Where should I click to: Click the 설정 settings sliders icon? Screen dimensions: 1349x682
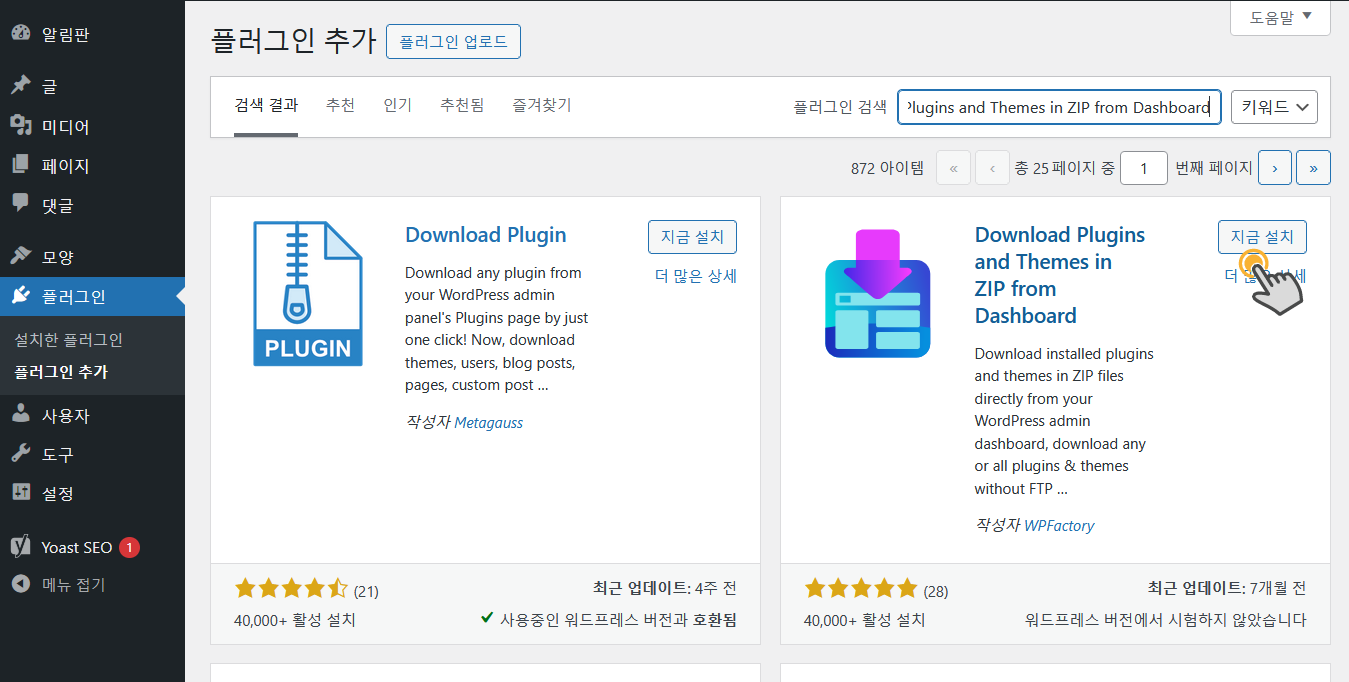(x=21, y=493)
